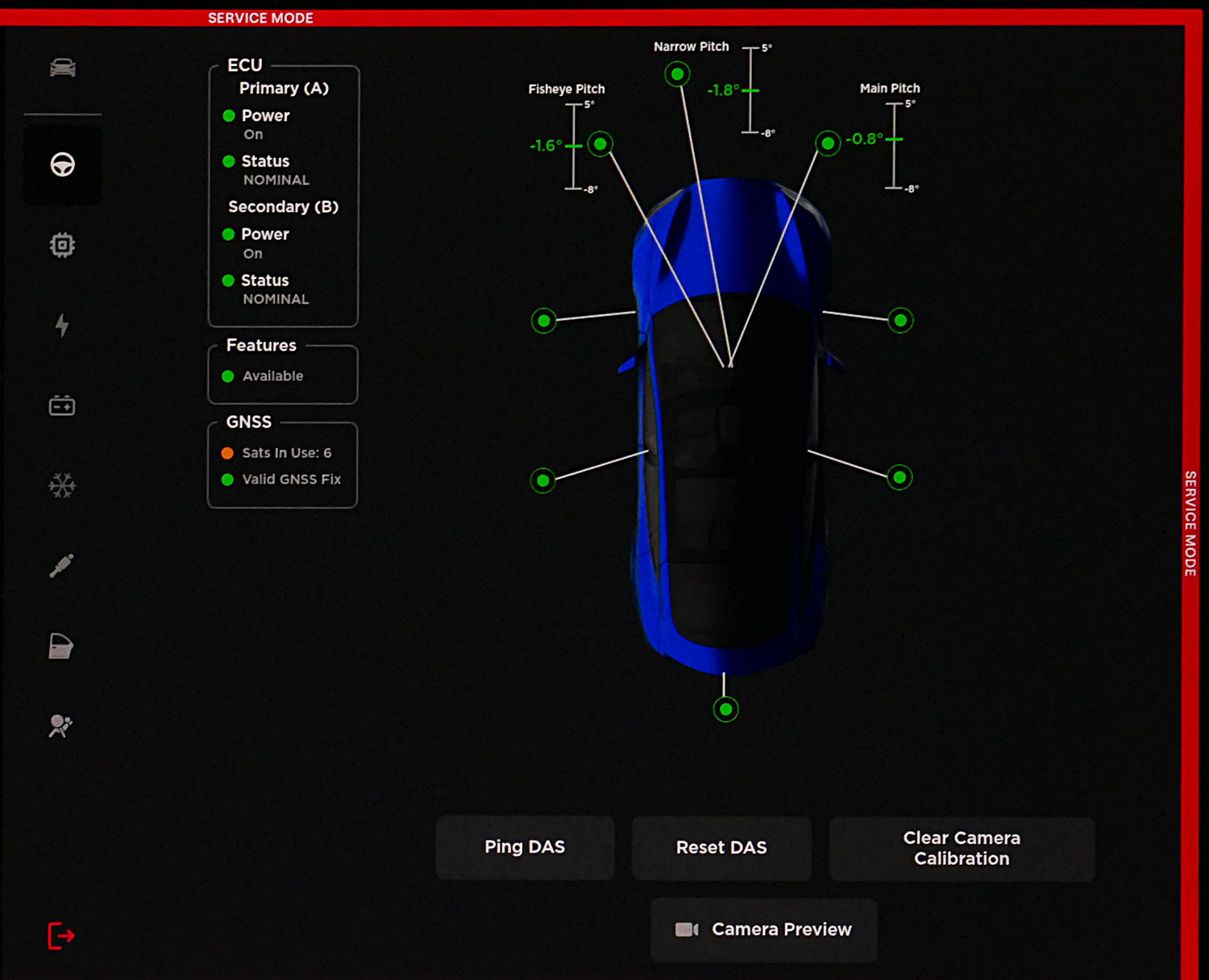Toggle the front fisheye camera indicator
The height and width of the screenshot is (980, 1209).
pyautogui.click(x=600, y=145)
